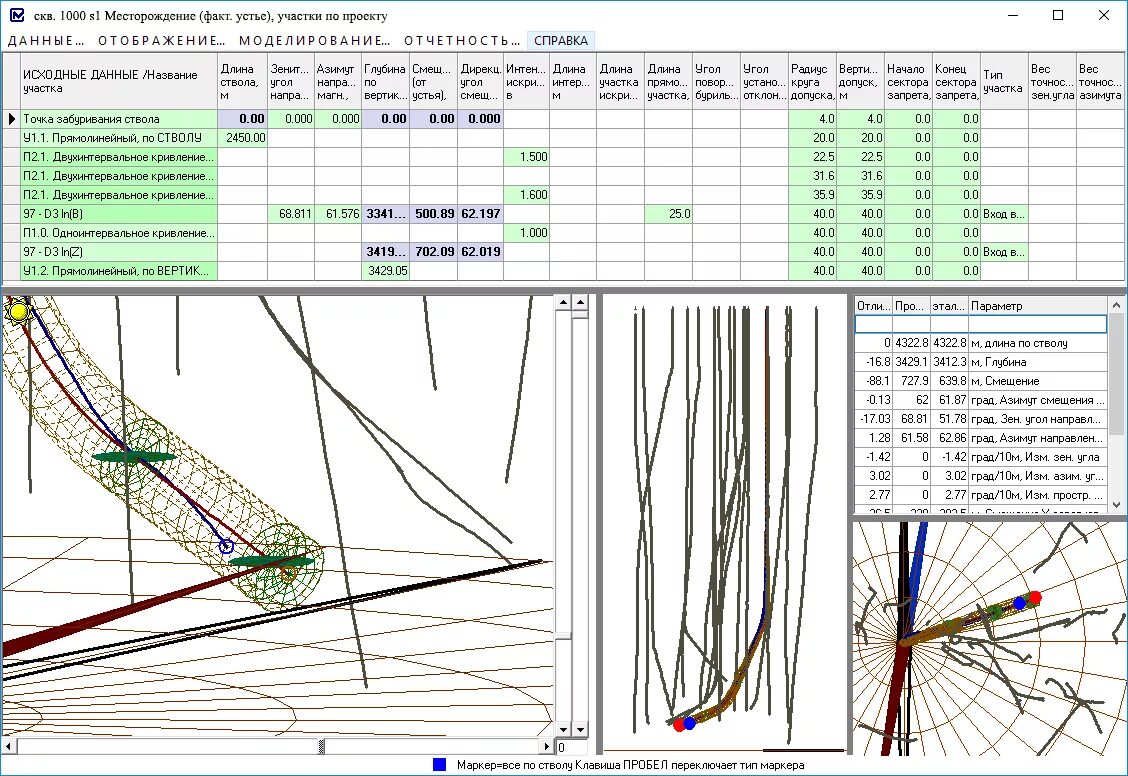The height and width of the screenshot is (776, 1128).
Task: Click the up arrow of the left vertical 3D-view scrollbar
Action: pos(563,302)
